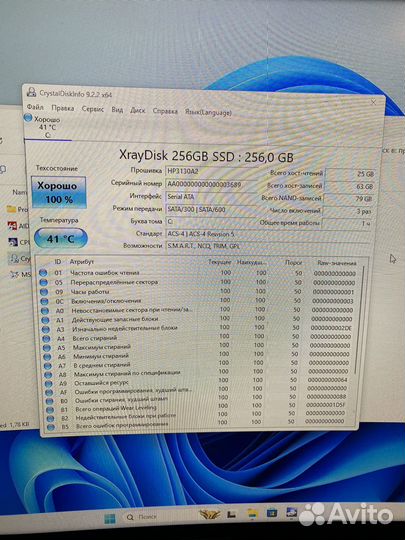The height and width of the screenshot is (540, 405).
Task: Click the Raw-значения column header
Action: point(336,263)
